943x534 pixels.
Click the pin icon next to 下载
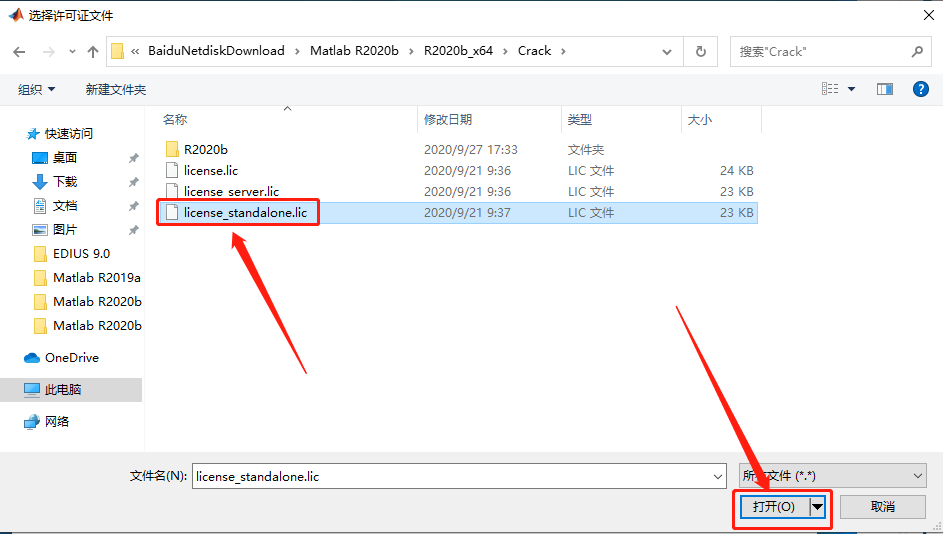click(134, 182)
